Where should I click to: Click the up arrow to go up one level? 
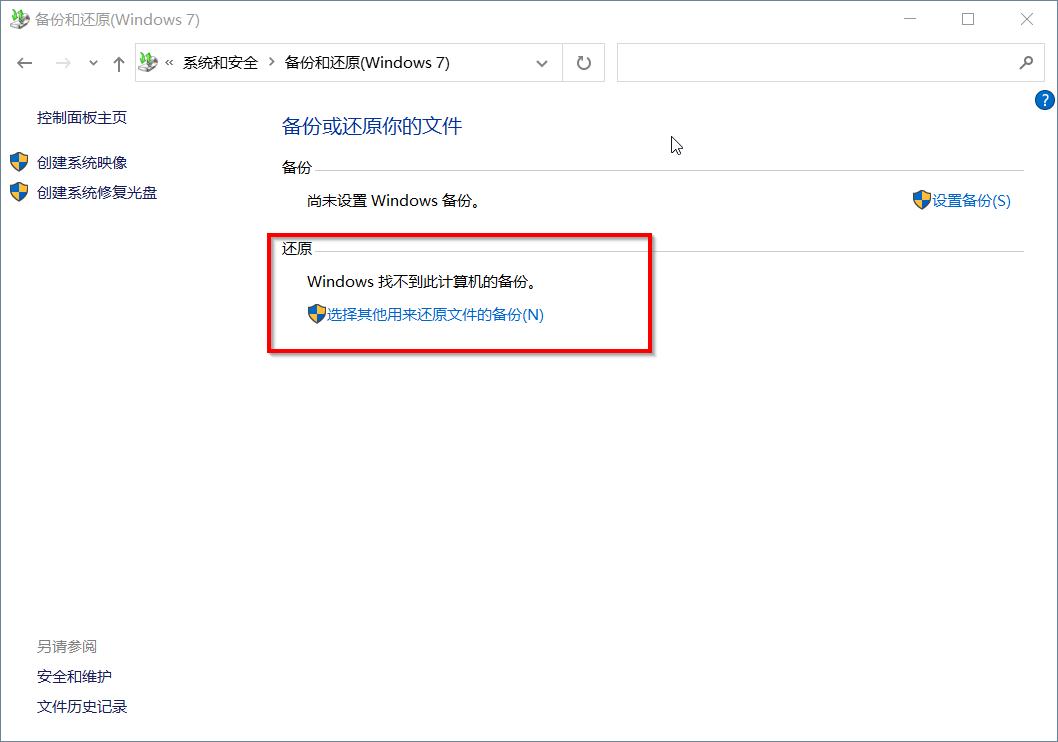(117, 62)
